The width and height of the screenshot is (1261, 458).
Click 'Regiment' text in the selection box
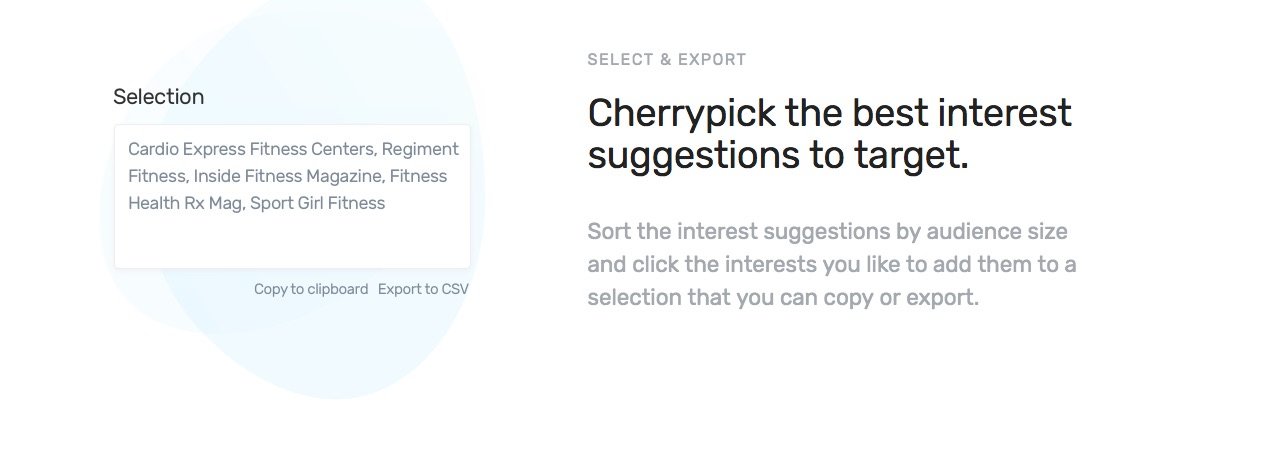pos(420,149)
